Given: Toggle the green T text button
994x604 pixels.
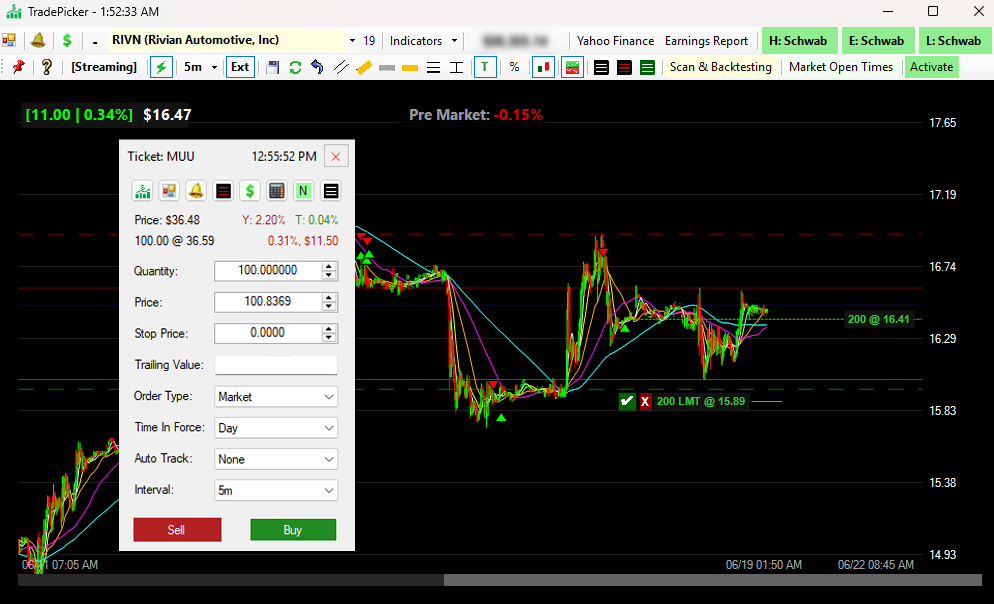Looking at the screenshot, I should [x=485, y=67].
